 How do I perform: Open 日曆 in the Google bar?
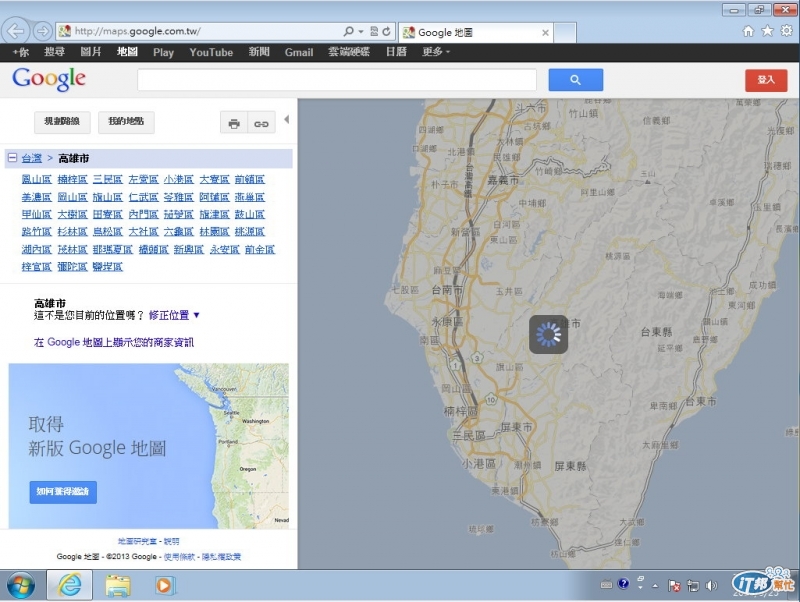[396, 52]
